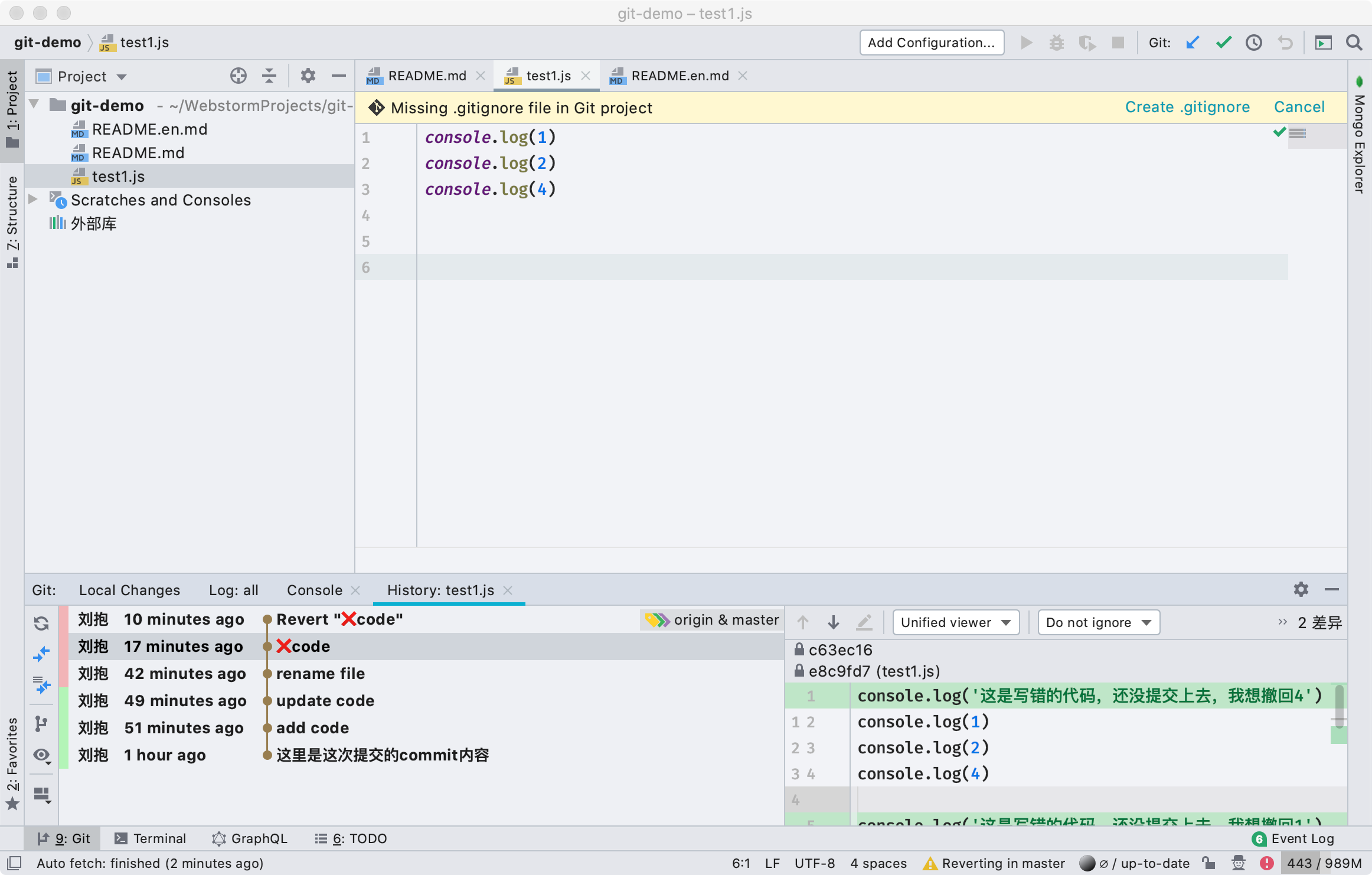Refresh the file history list
1372x875 pixels.
[x=41, y=623]
